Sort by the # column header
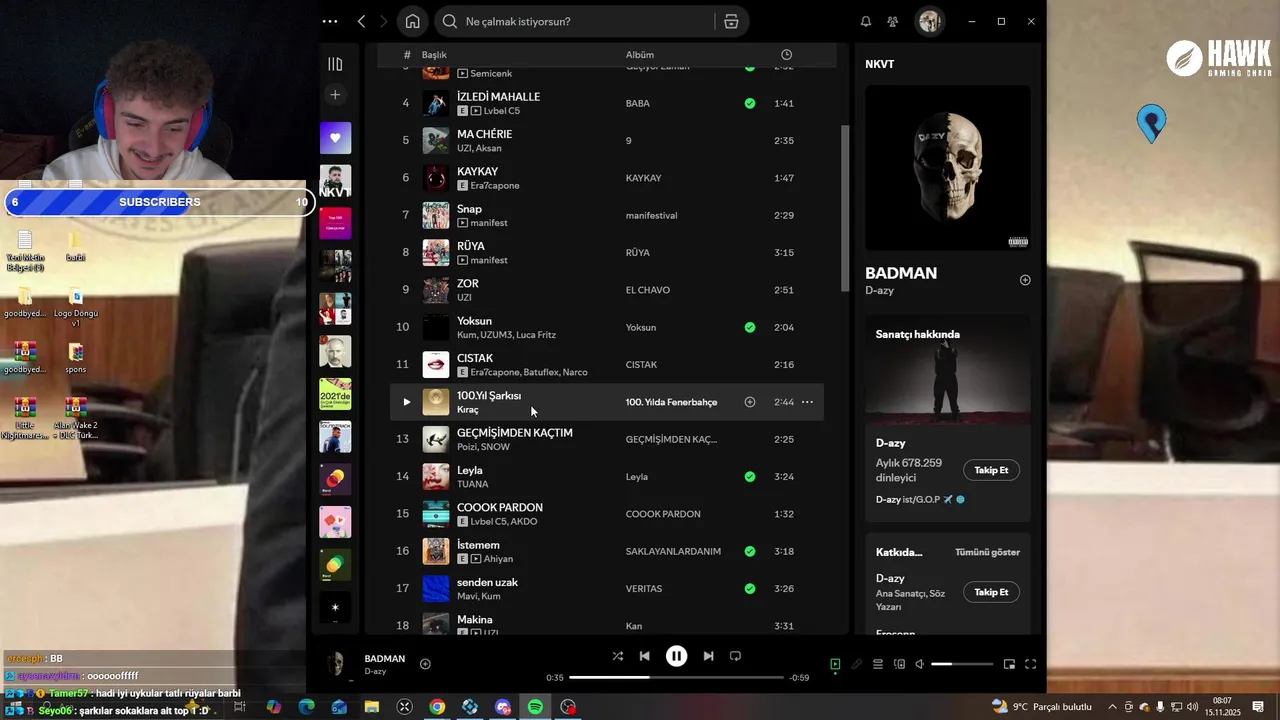This screenshot has width=1280, height=720. click(407, 55)
